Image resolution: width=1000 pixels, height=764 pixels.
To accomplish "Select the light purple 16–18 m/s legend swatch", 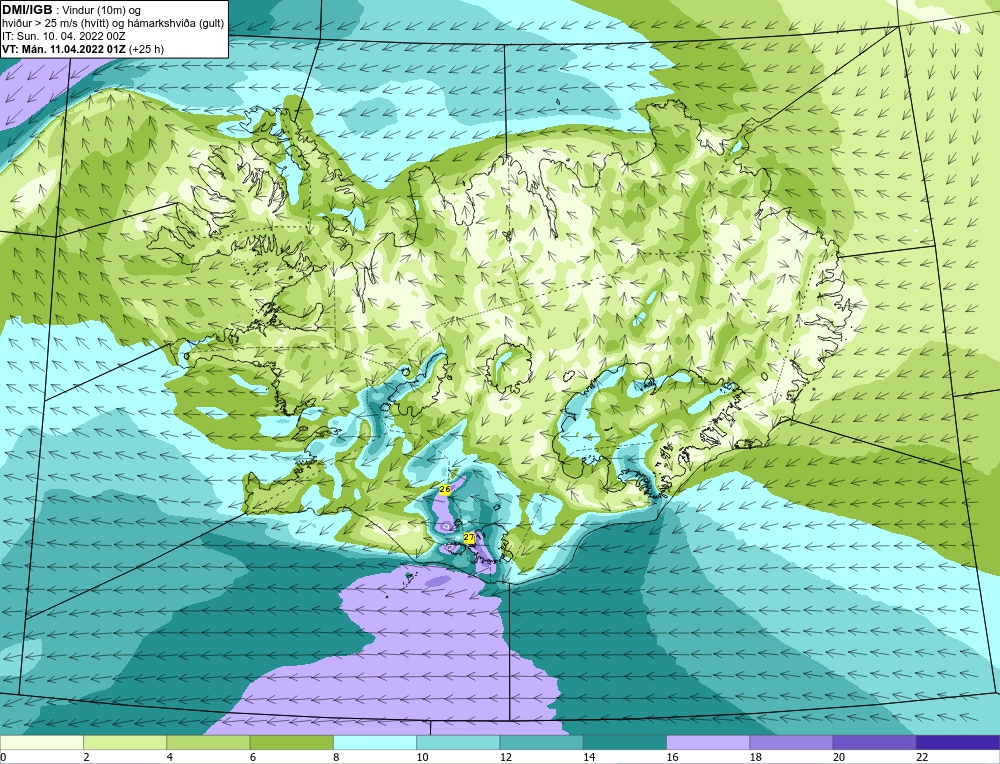I will point(708,743).
